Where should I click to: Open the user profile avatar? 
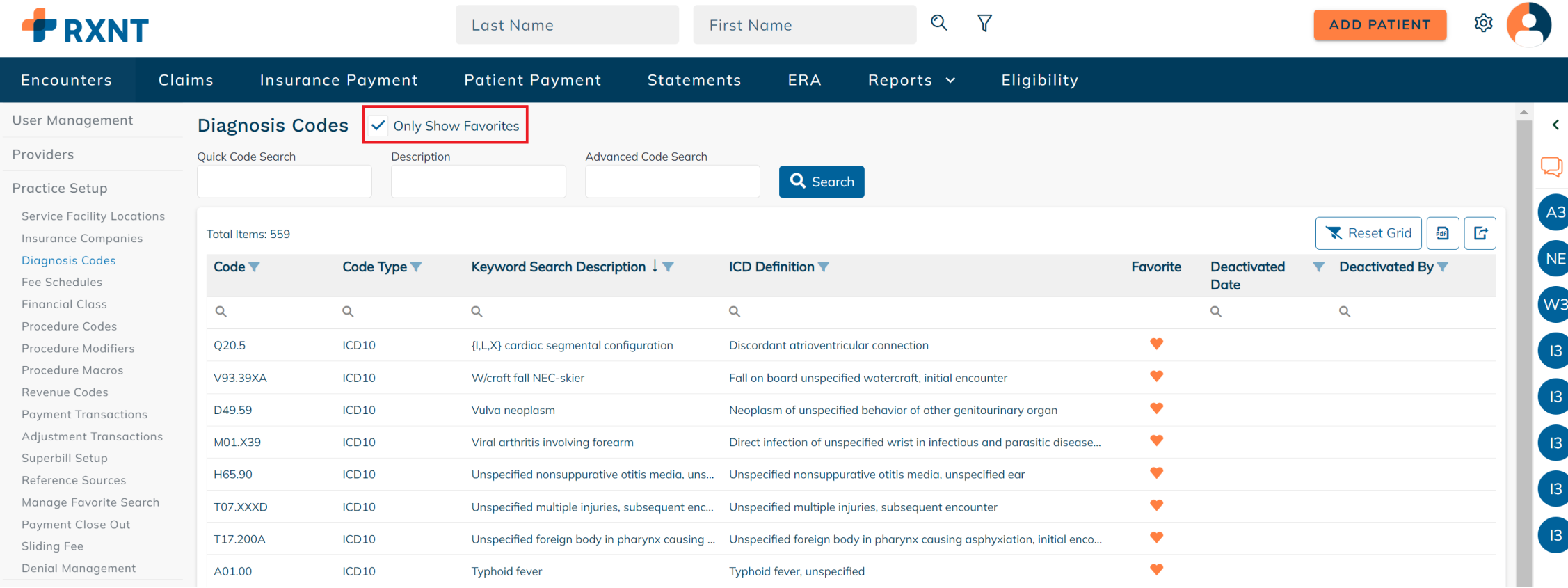tap(1528, 24)
